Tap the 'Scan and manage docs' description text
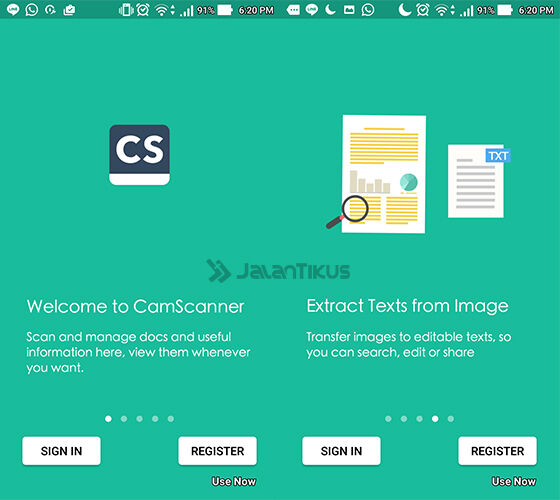The image size is (560, 500). click(x=138, y=352)
